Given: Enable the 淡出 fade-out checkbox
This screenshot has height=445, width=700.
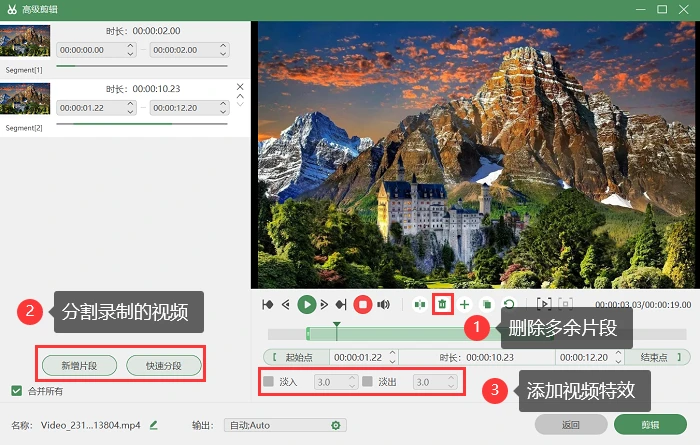Looking at the screenshot, I should pyautogui.click(x=367, y=382).
